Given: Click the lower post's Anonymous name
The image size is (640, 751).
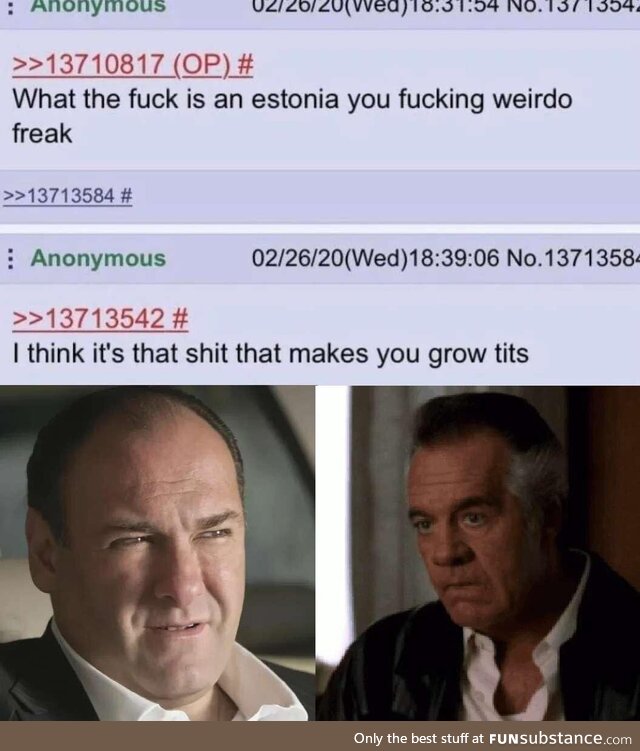Looking at the screenshot, I should 98,259.
